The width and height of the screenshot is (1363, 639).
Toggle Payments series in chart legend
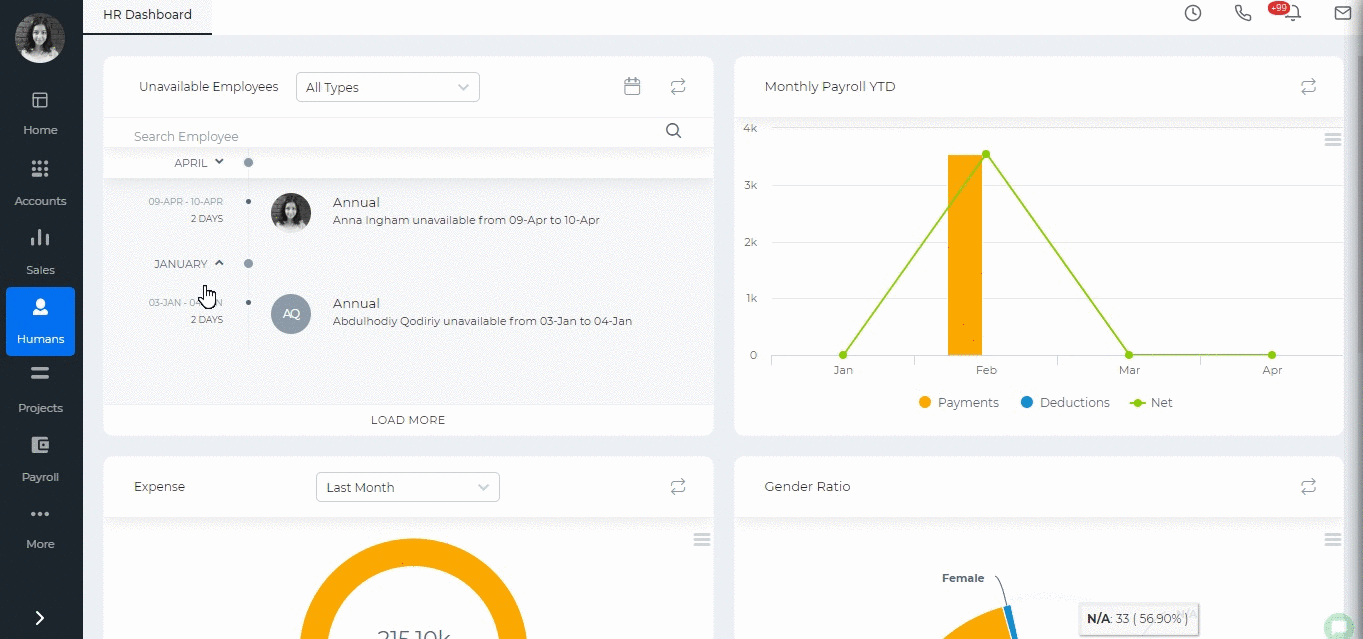(958, 403)
